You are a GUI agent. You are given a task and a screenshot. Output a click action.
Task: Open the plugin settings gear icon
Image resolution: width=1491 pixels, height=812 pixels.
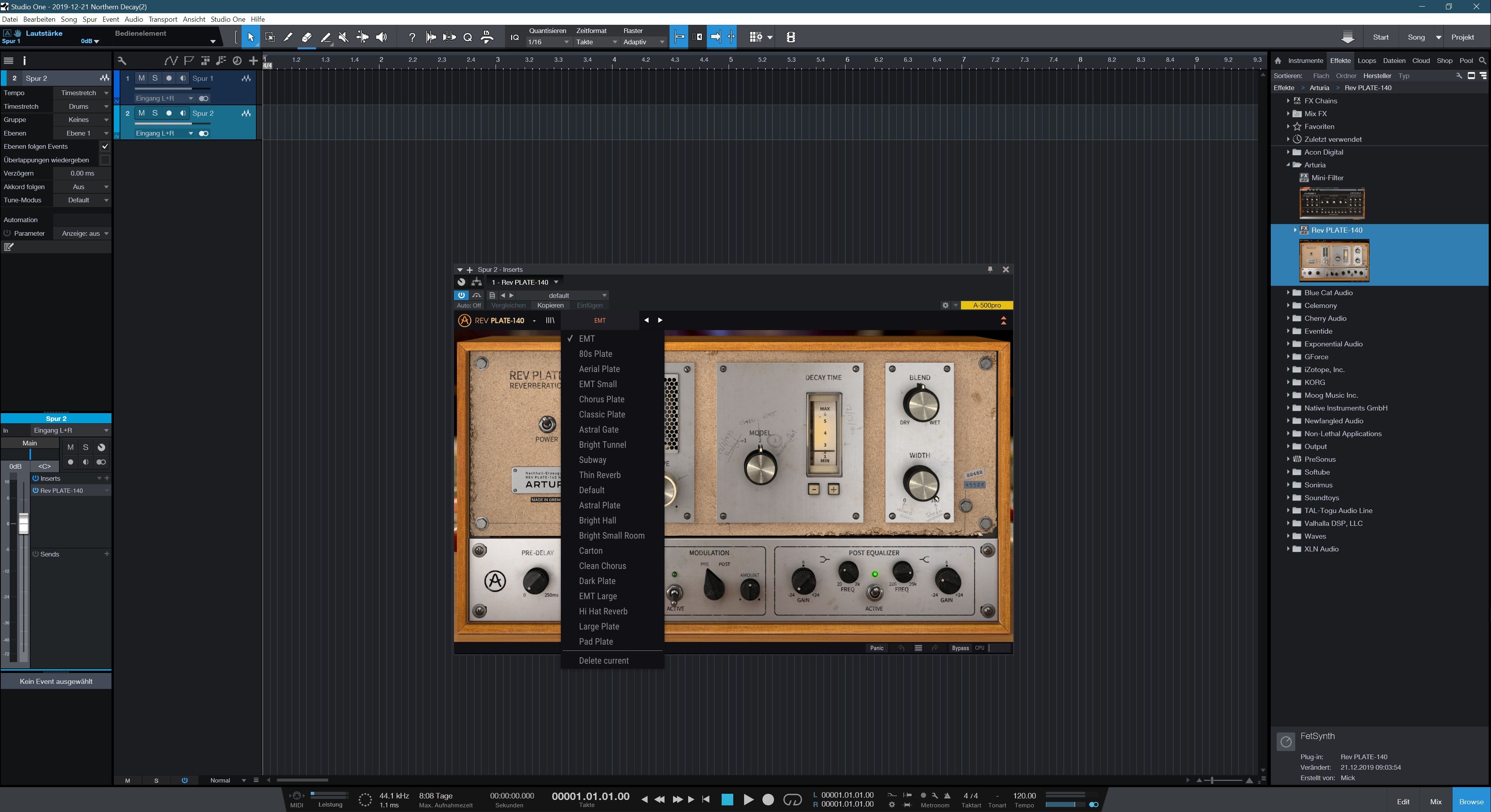[945, 305]
